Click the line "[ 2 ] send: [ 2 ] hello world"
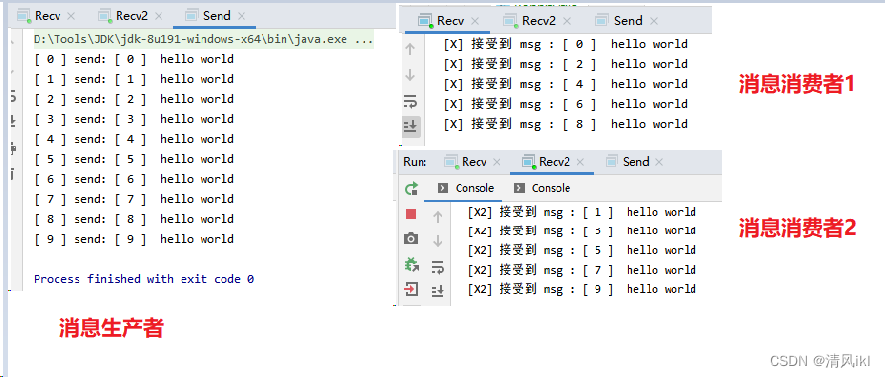Viewport: 885px width, 377px height. tap(134, 99)
